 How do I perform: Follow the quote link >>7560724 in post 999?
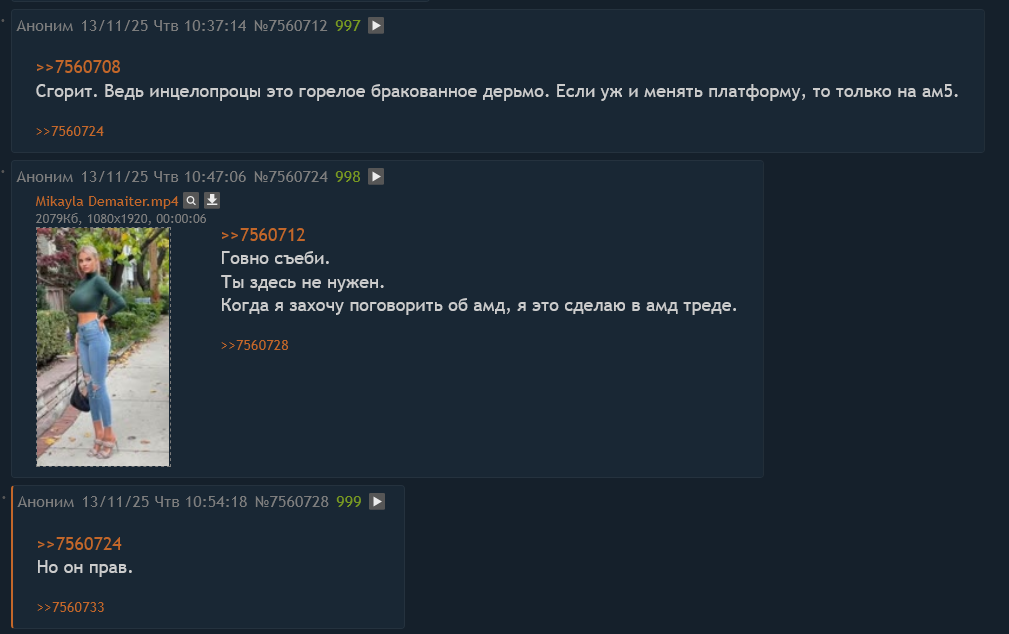79,544
